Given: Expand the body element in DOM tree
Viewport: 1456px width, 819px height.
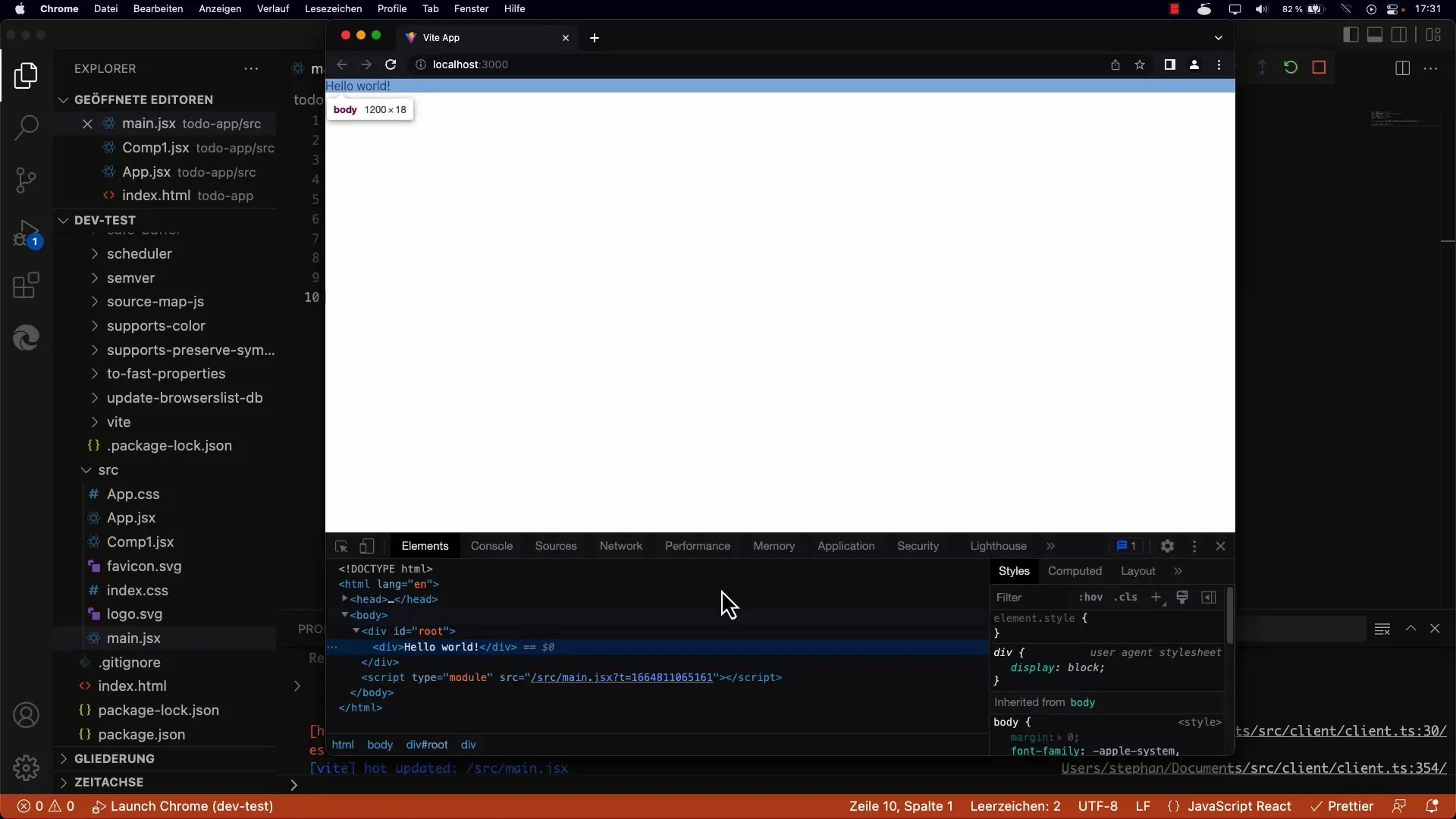Looking at the screenshot, I should click(x=345, y=614).
